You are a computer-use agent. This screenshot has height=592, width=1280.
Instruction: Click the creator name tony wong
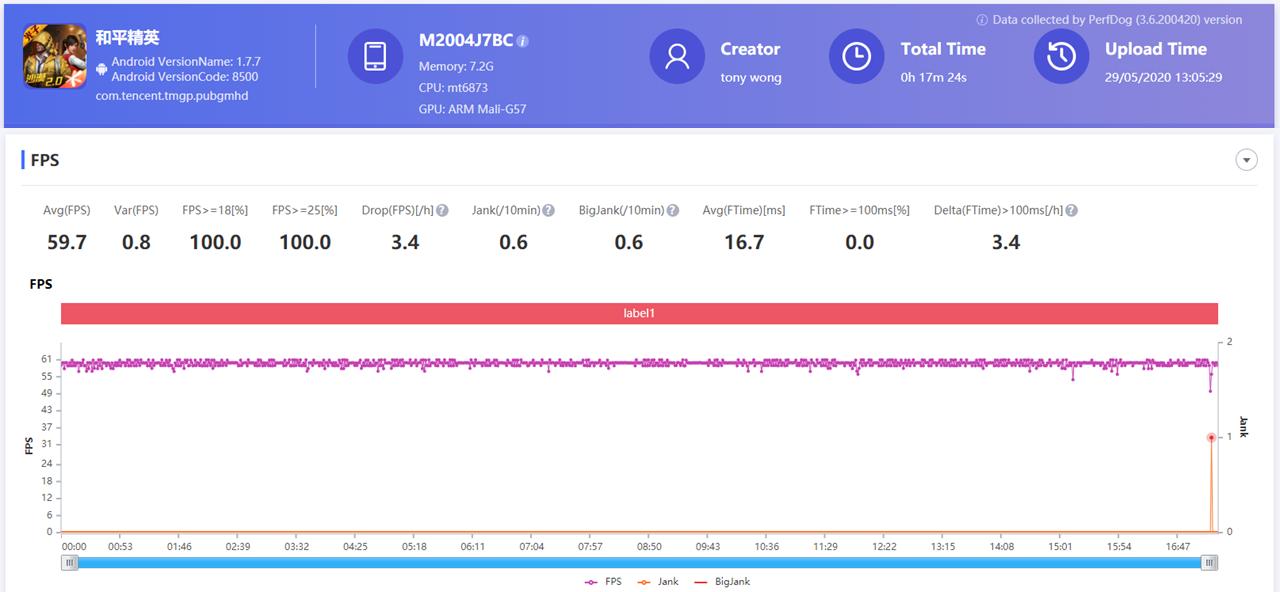[x=751, y=77]
